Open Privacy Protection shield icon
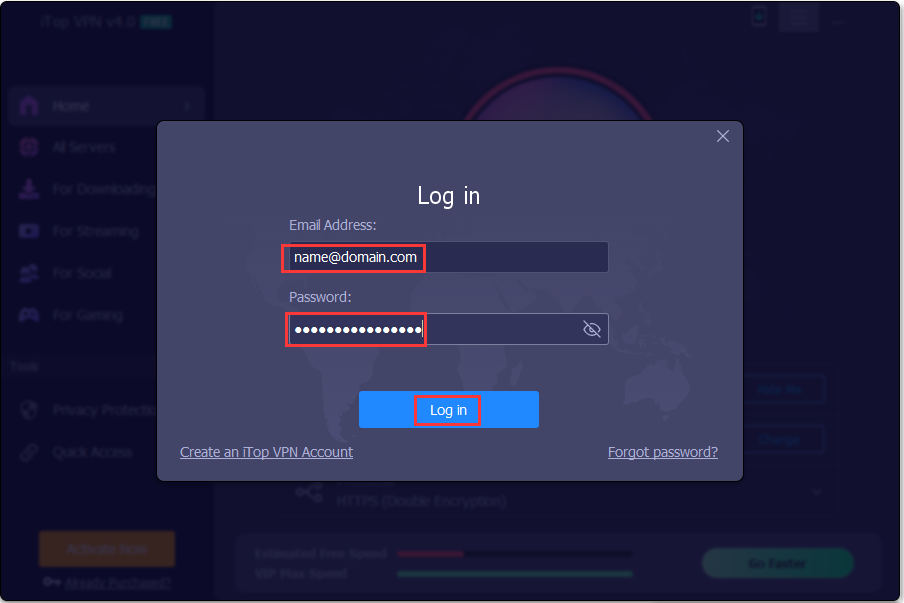 pyautogui.click(x=29, y=410)
